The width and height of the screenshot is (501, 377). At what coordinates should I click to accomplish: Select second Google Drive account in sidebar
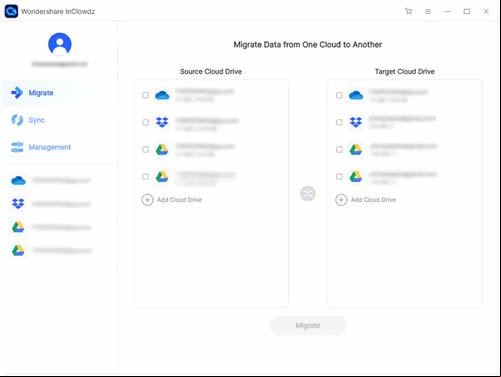click(51, 250)
